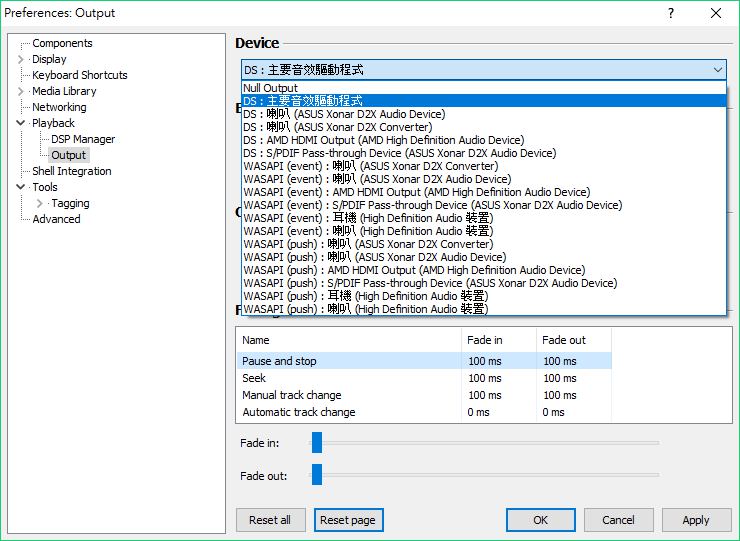Open Tools preferences page
This screenshot has height=541, width=740.
[44, 187]
